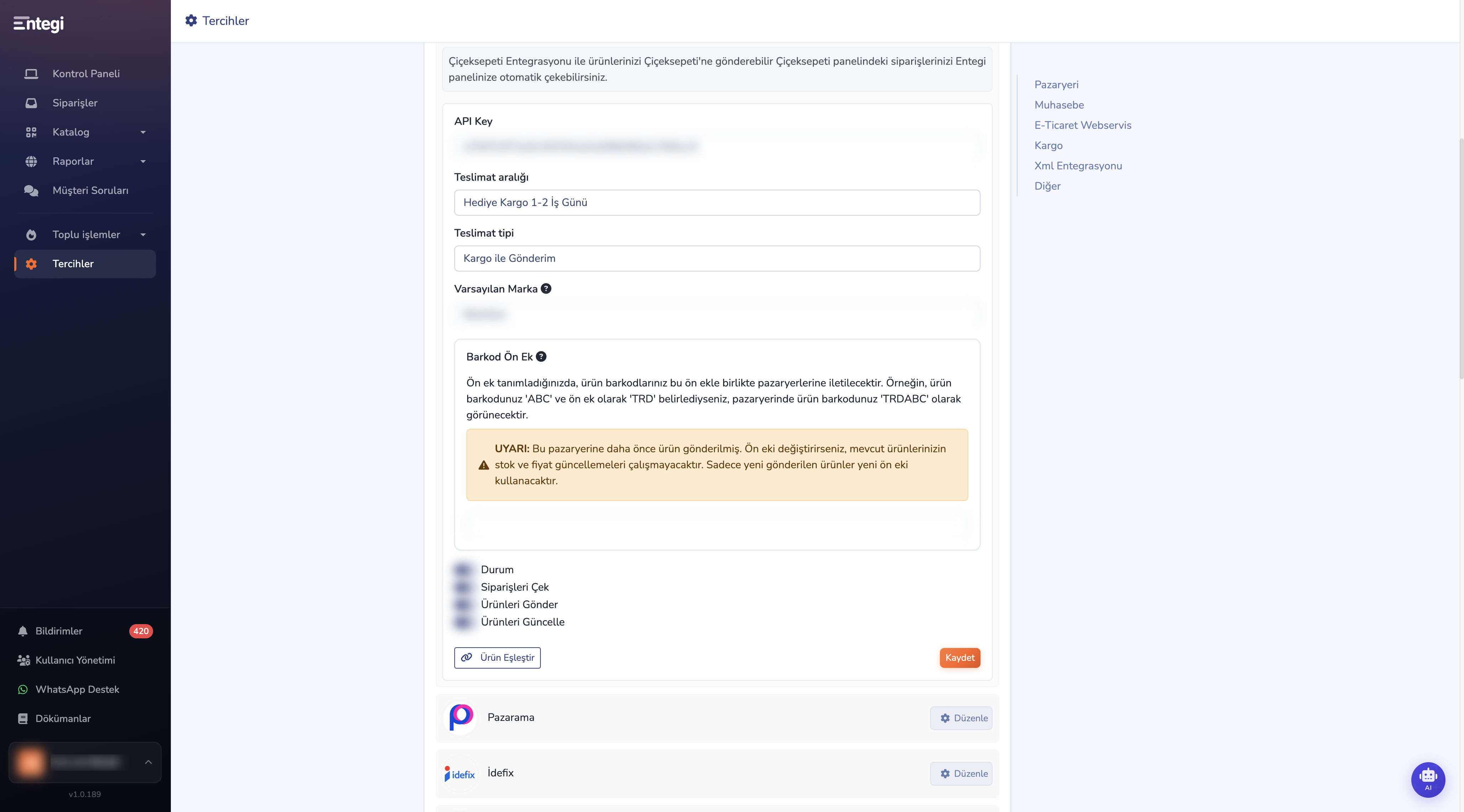Click the Pazarama logo

(460, 718)
